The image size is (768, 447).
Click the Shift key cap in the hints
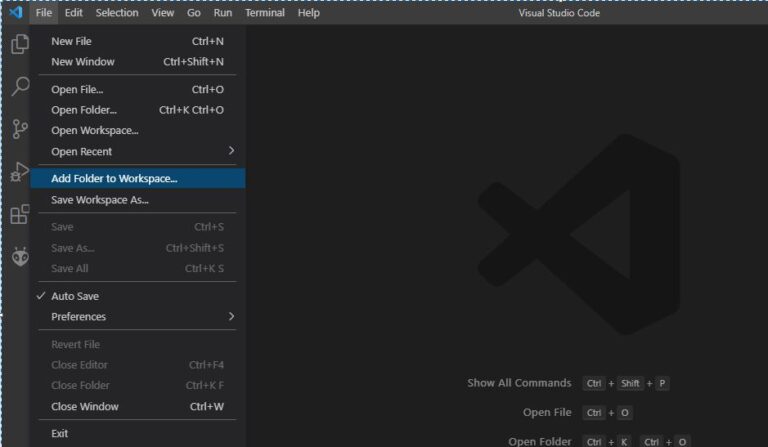pos(630,383)
